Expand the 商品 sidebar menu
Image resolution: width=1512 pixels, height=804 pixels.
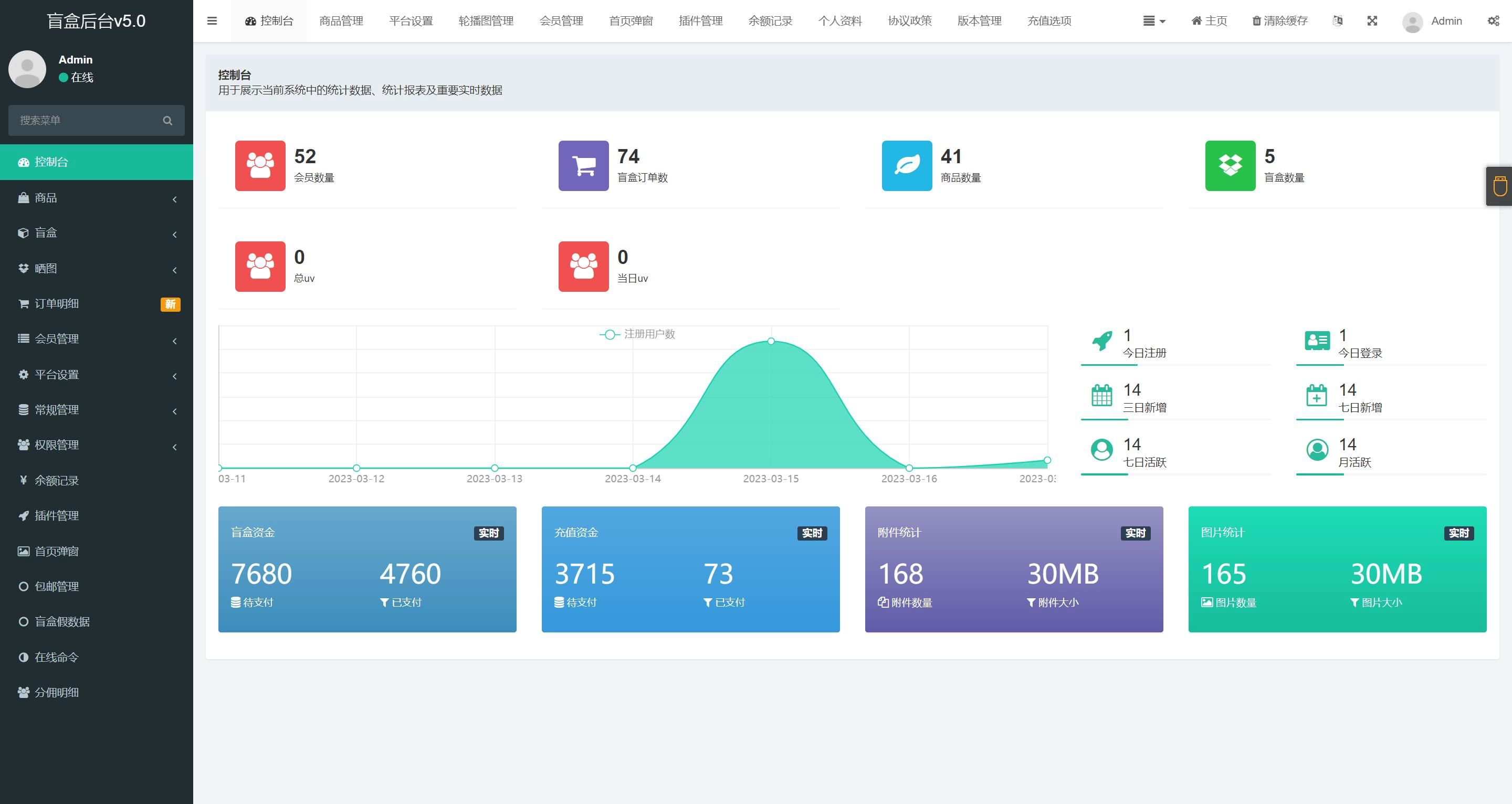pos(95,198)
